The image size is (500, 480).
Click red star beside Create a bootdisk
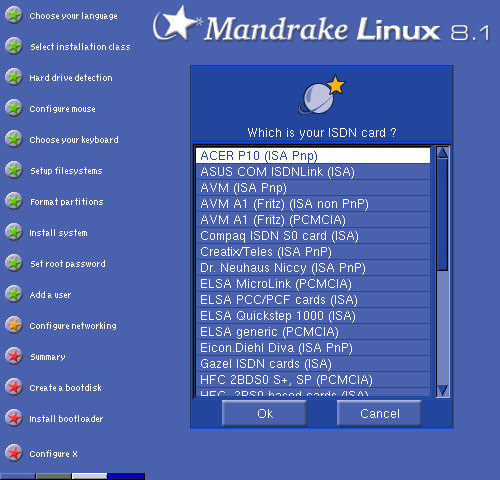click(14, 387)
